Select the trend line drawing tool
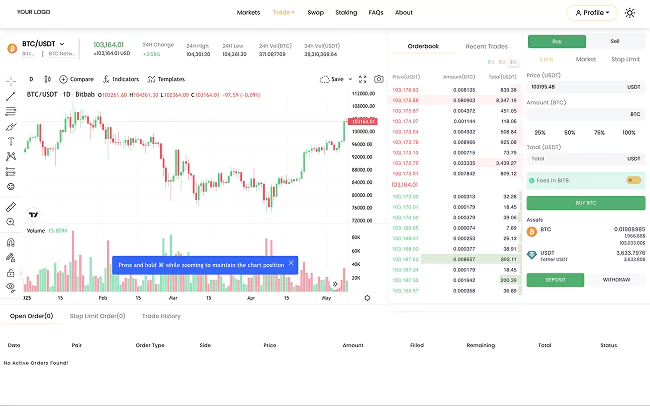 [10, 96]
